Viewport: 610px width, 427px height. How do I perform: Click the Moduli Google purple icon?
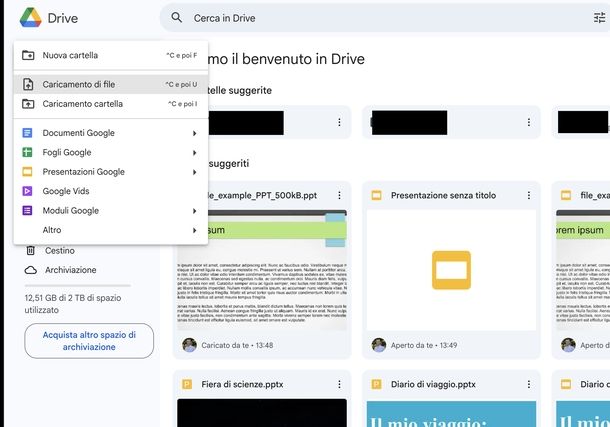coord(27,210)
